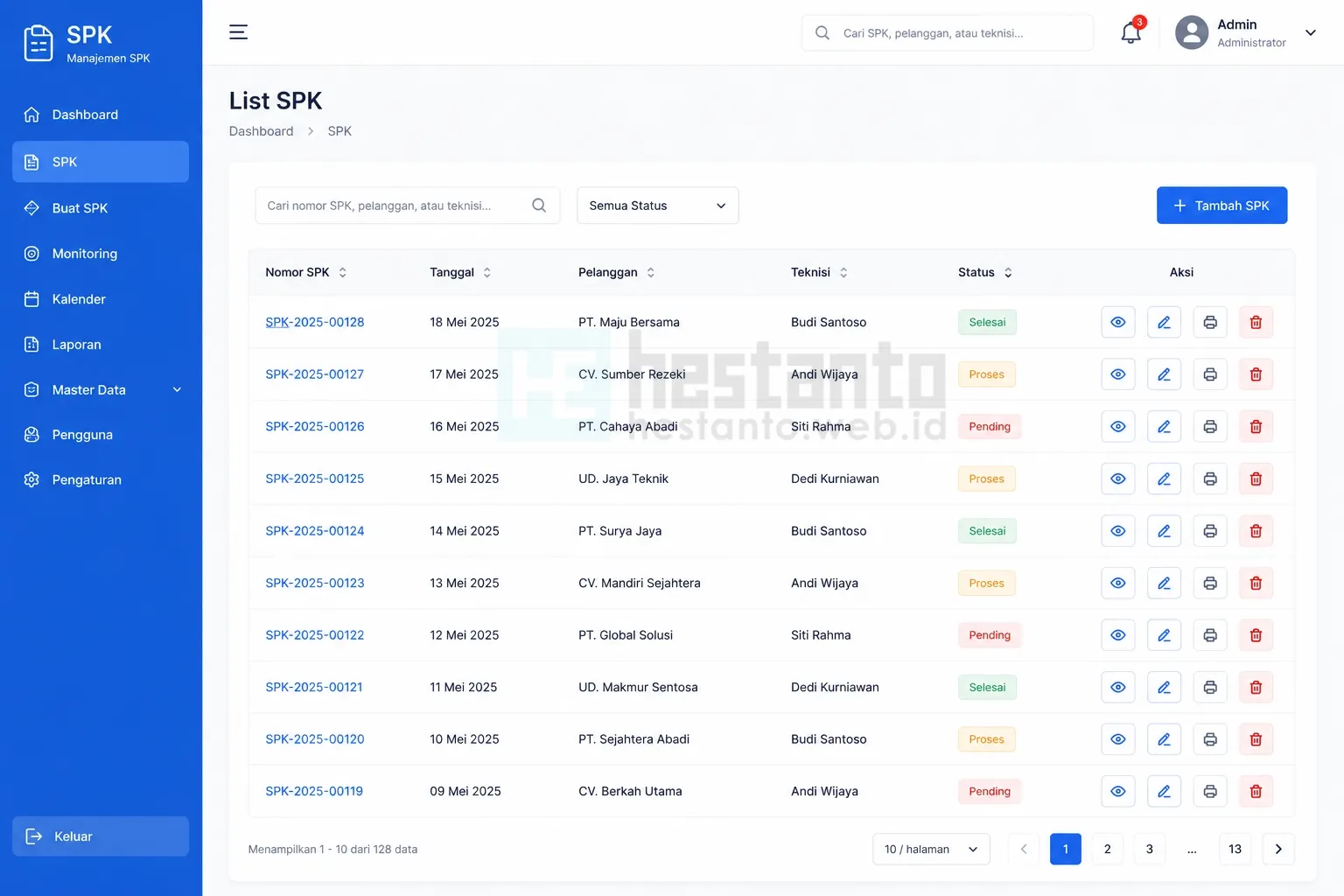This screenshot has width=1344, height=896.
Task: Edit SPK-2025-00123 with pencil icon
Action: [x=1164, y=584]
